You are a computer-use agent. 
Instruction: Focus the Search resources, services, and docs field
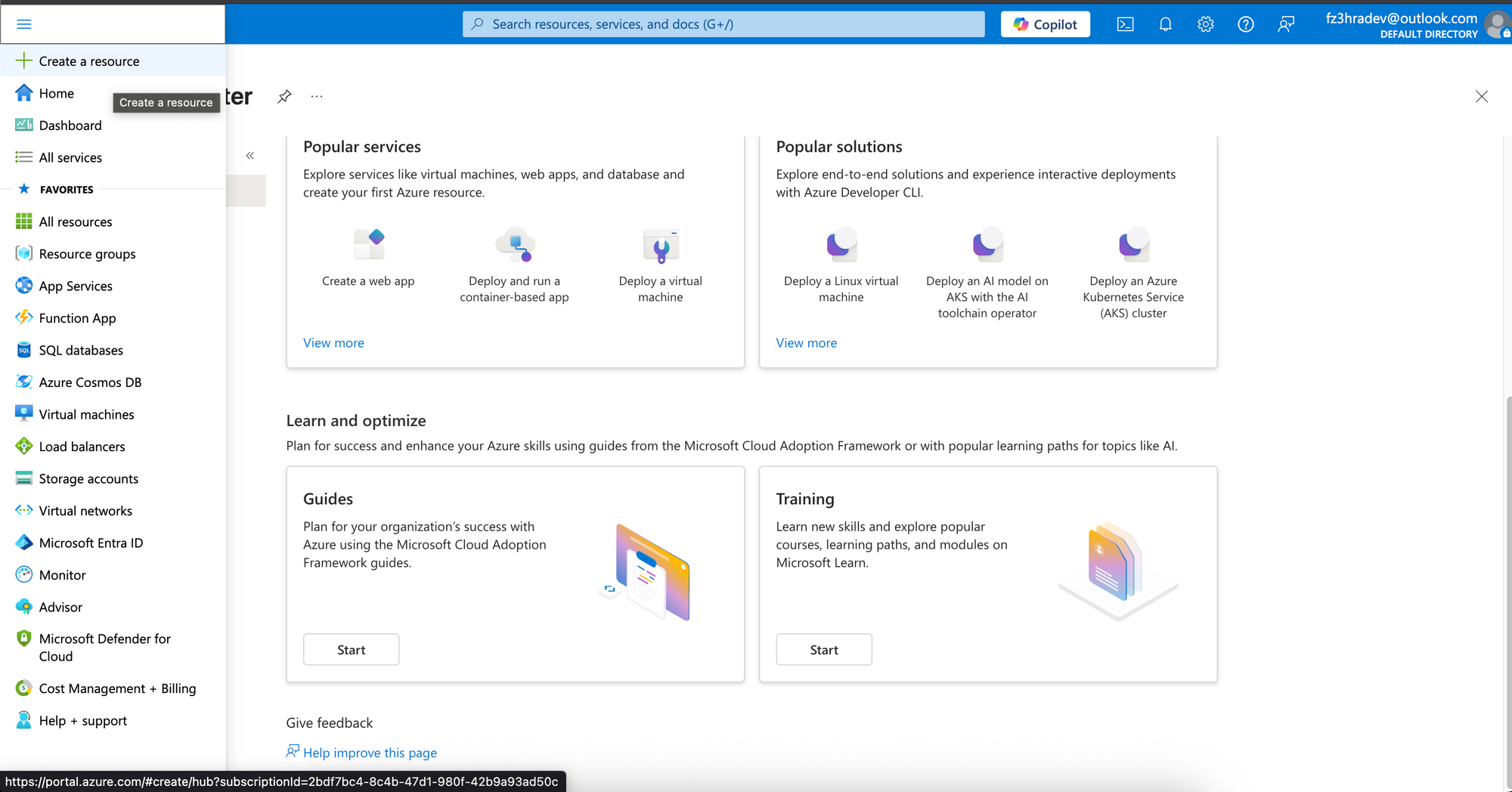723,24
